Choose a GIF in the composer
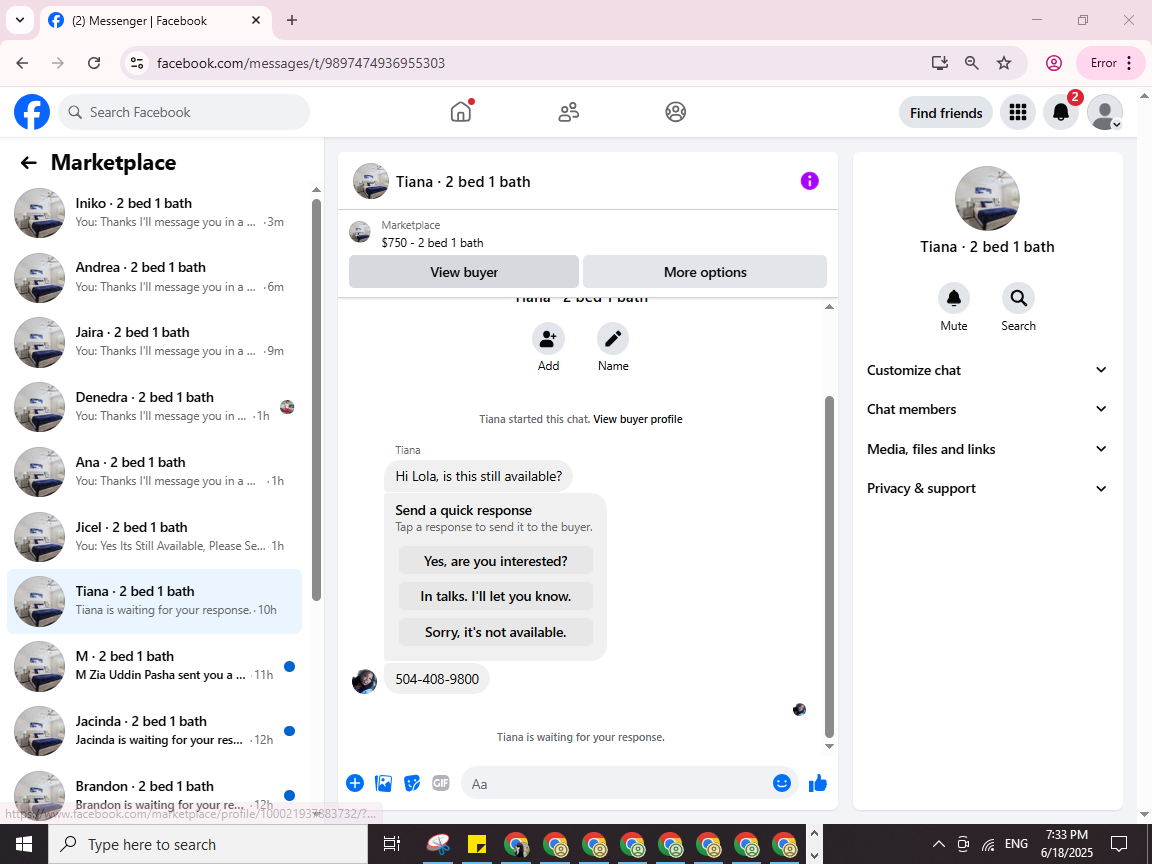Screen dimensions: 1152x864 441,783
